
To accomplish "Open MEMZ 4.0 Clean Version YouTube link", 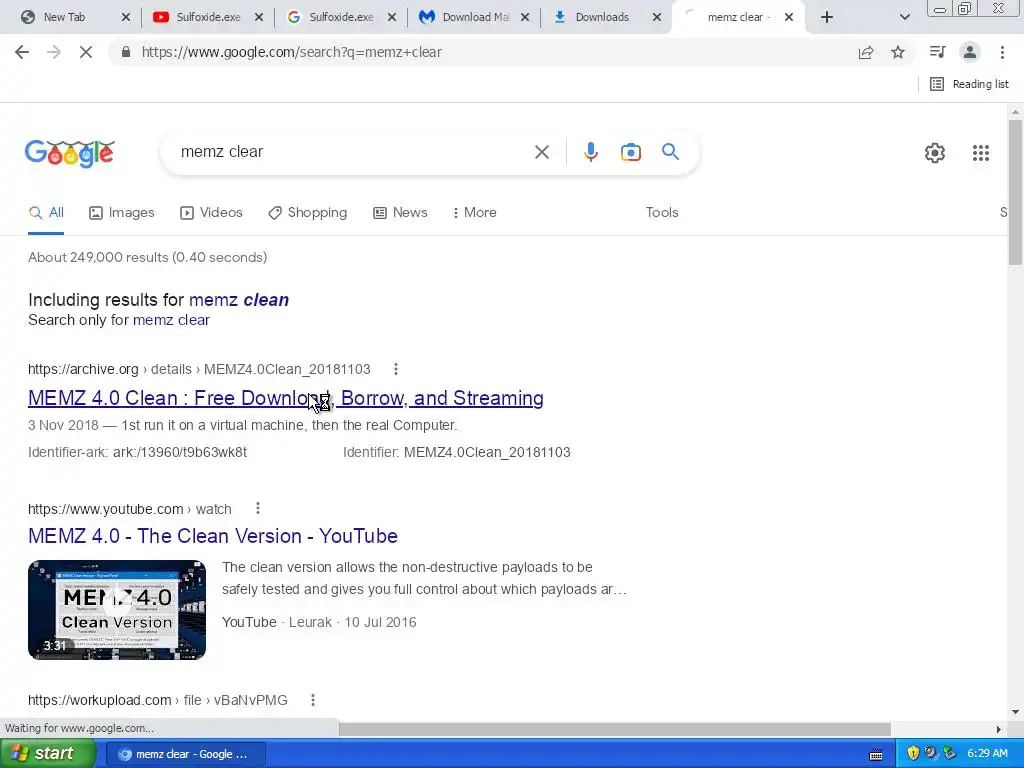I will coord(213,536).
